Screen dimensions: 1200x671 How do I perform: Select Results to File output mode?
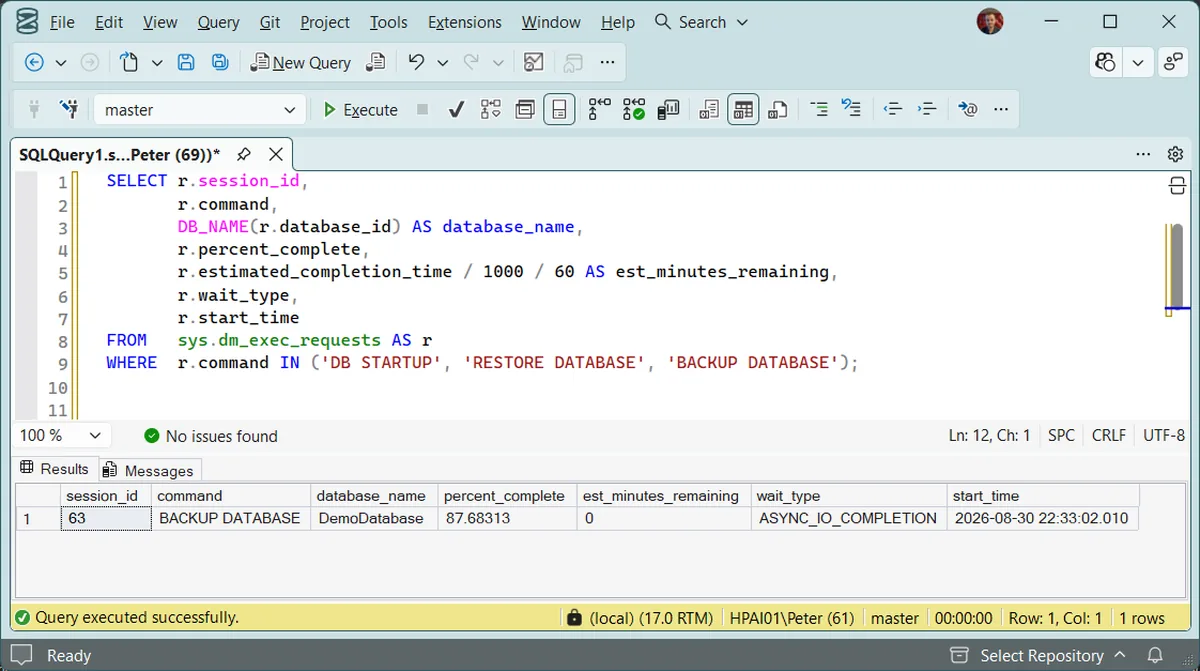tap(777, 109)
